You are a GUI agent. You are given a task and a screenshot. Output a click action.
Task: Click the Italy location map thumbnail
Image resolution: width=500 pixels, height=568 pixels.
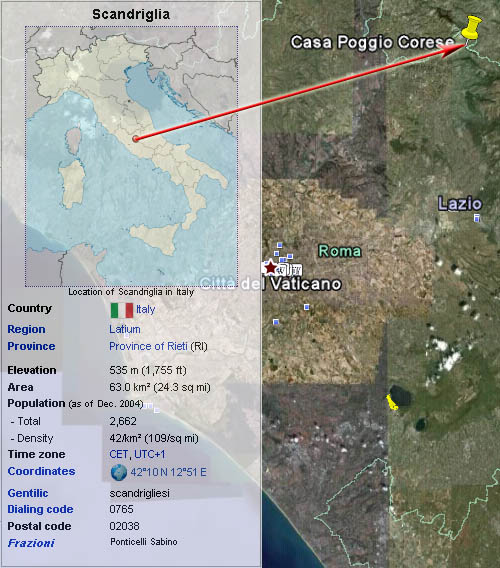tap(132, 156)
